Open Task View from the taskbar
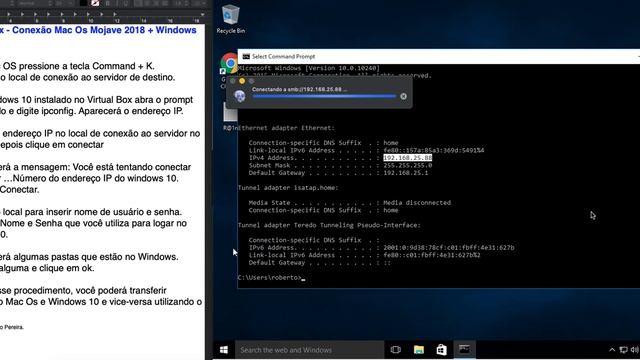Image resolution: width=640 pixels, height=360 pixels. [x=396, y=350]
